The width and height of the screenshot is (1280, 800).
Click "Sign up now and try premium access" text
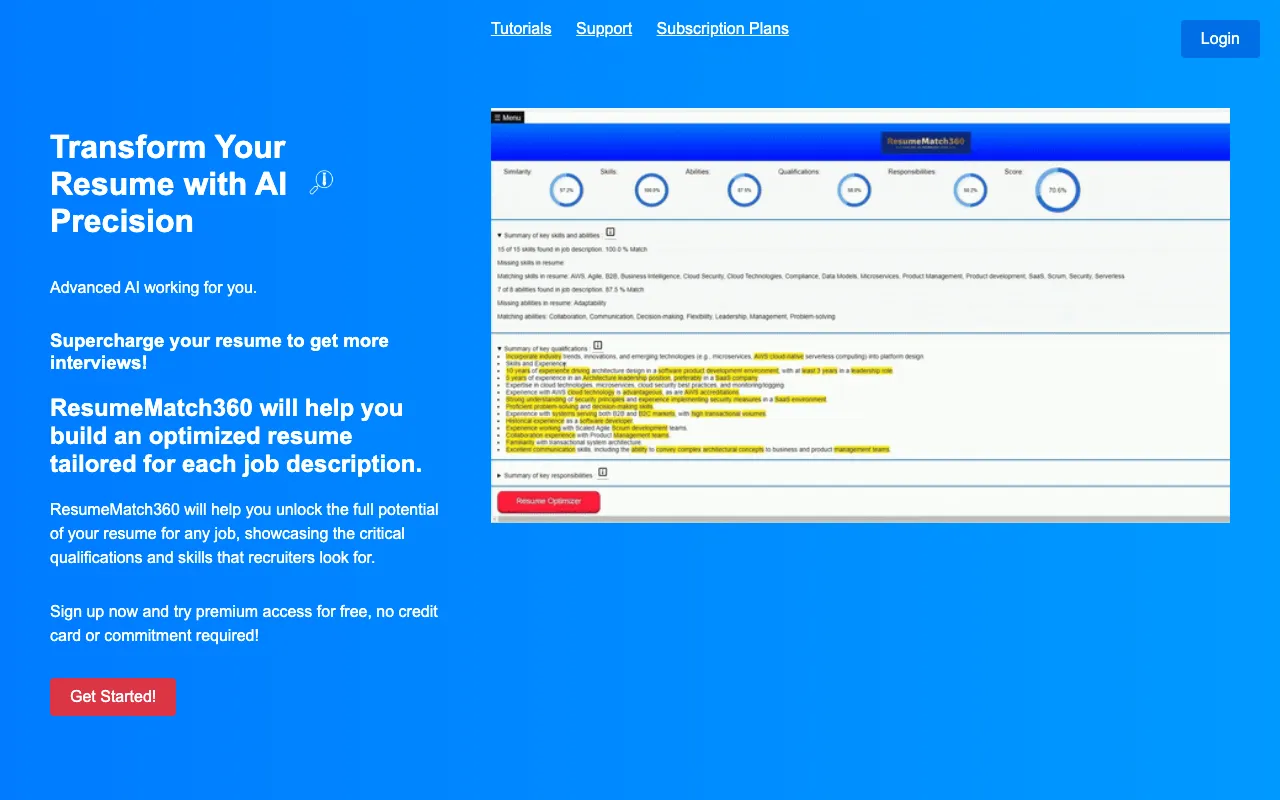click(x=244, y=623)
